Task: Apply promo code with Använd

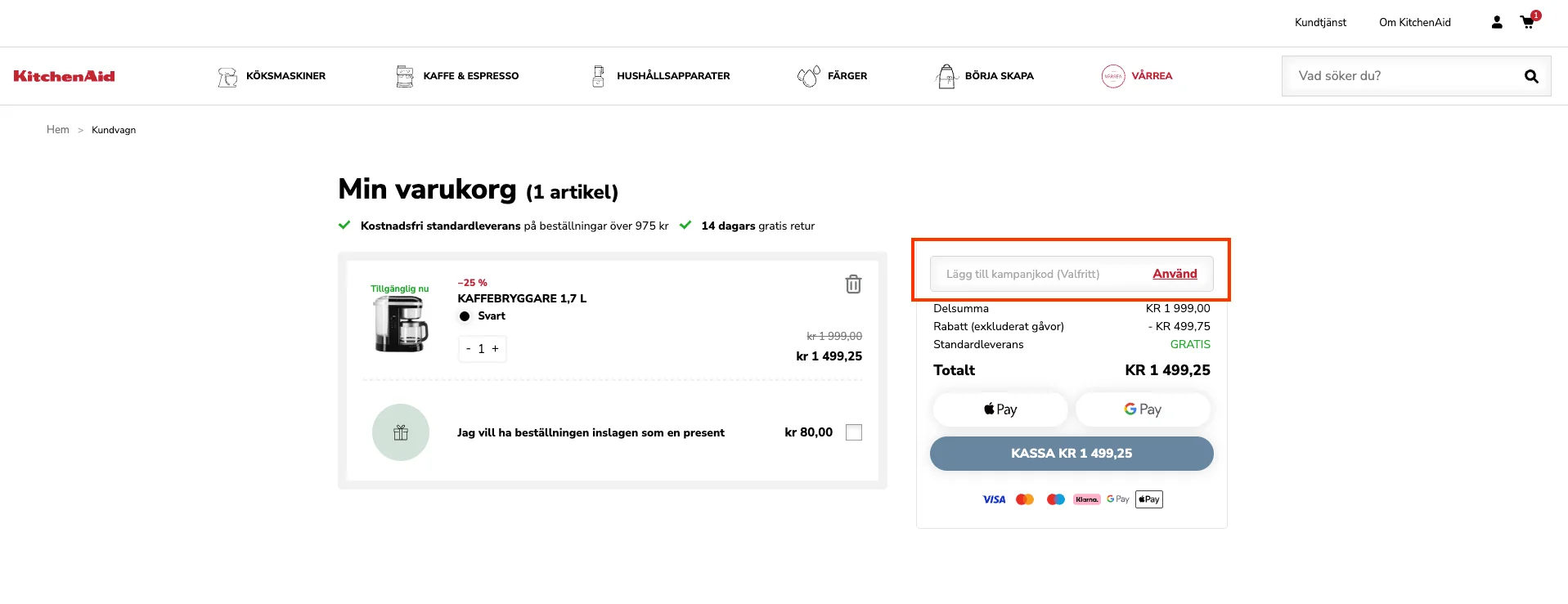Action: 1175,274
